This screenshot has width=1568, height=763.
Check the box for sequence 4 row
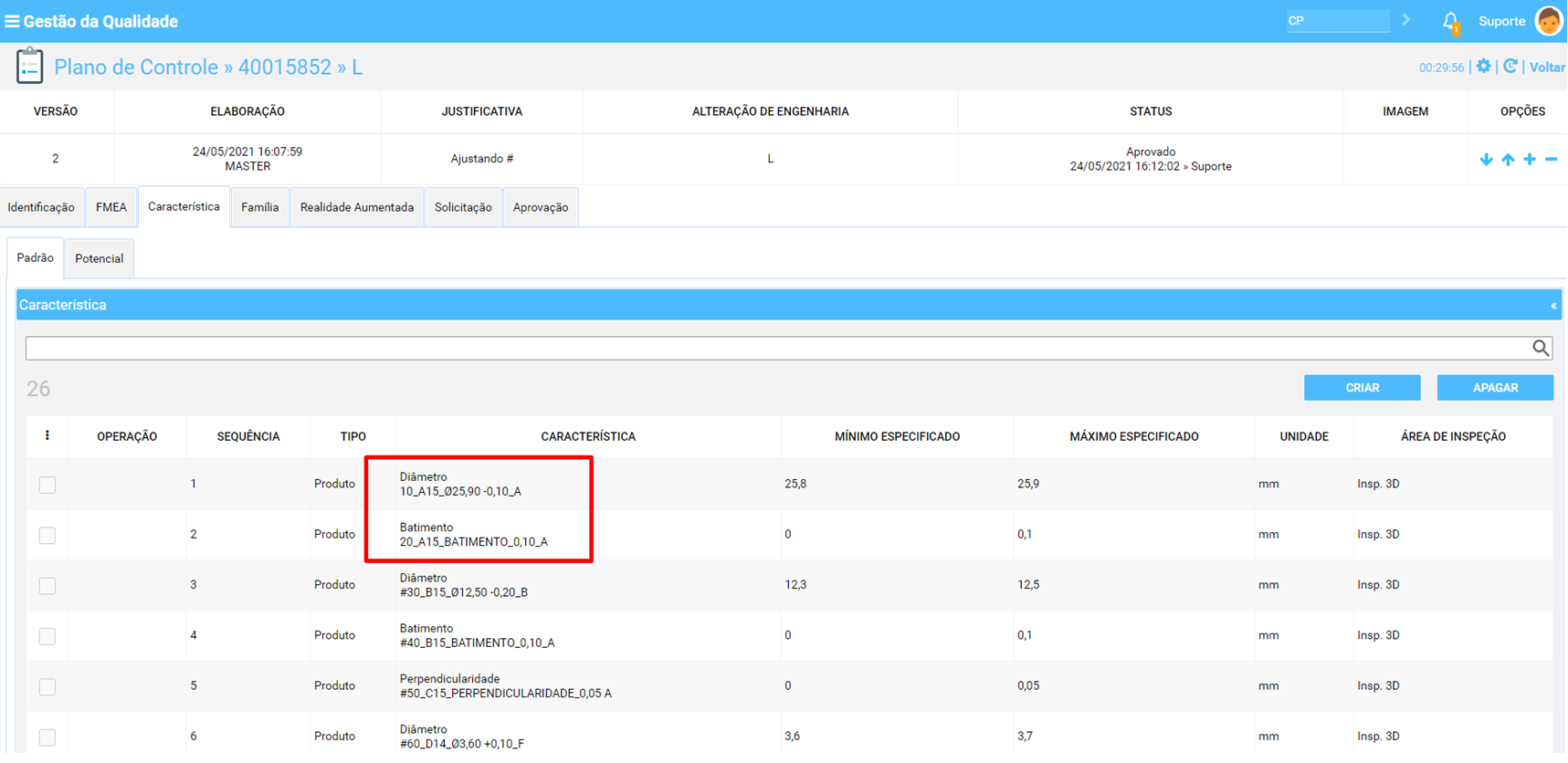pyautogui.click(x=47, y=636)
